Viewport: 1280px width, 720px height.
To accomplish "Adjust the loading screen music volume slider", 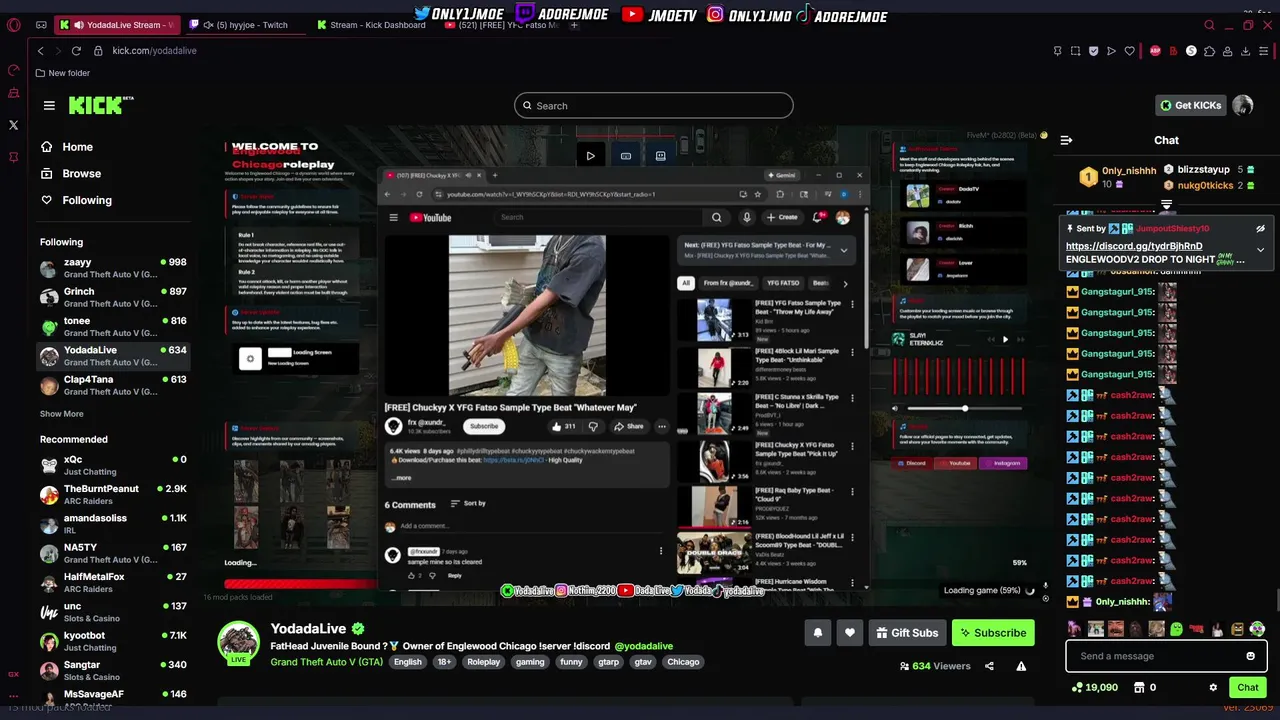I will point(964,408).
